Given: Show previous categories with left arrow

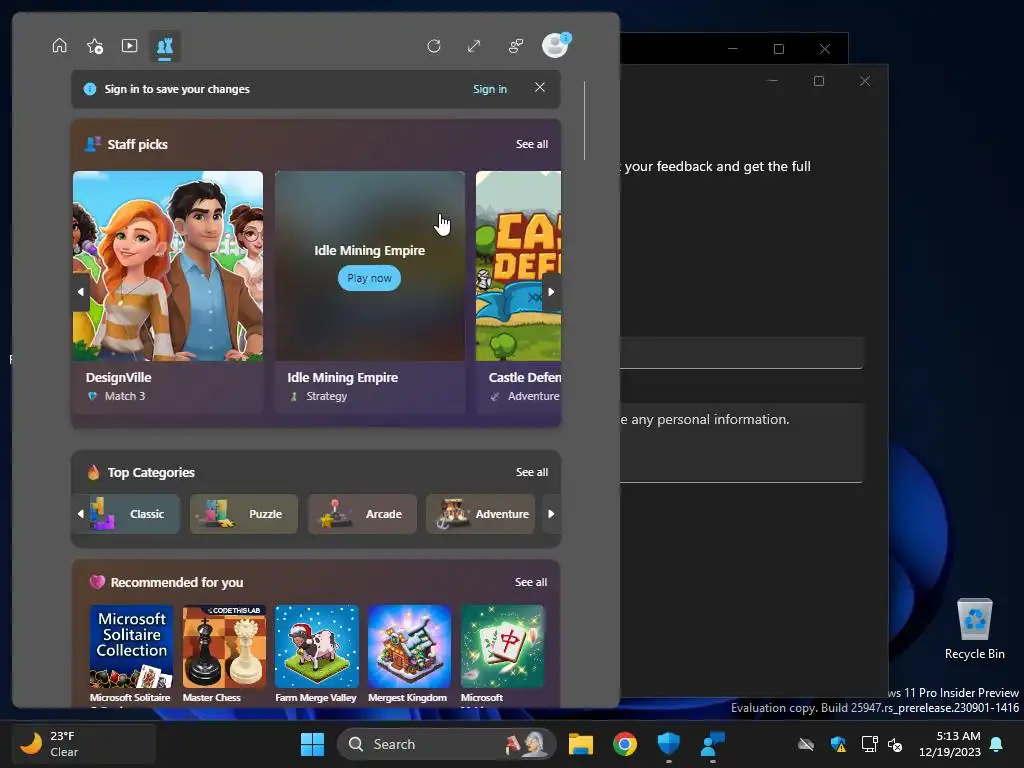Looking at the screenshot, I should 80,514.
